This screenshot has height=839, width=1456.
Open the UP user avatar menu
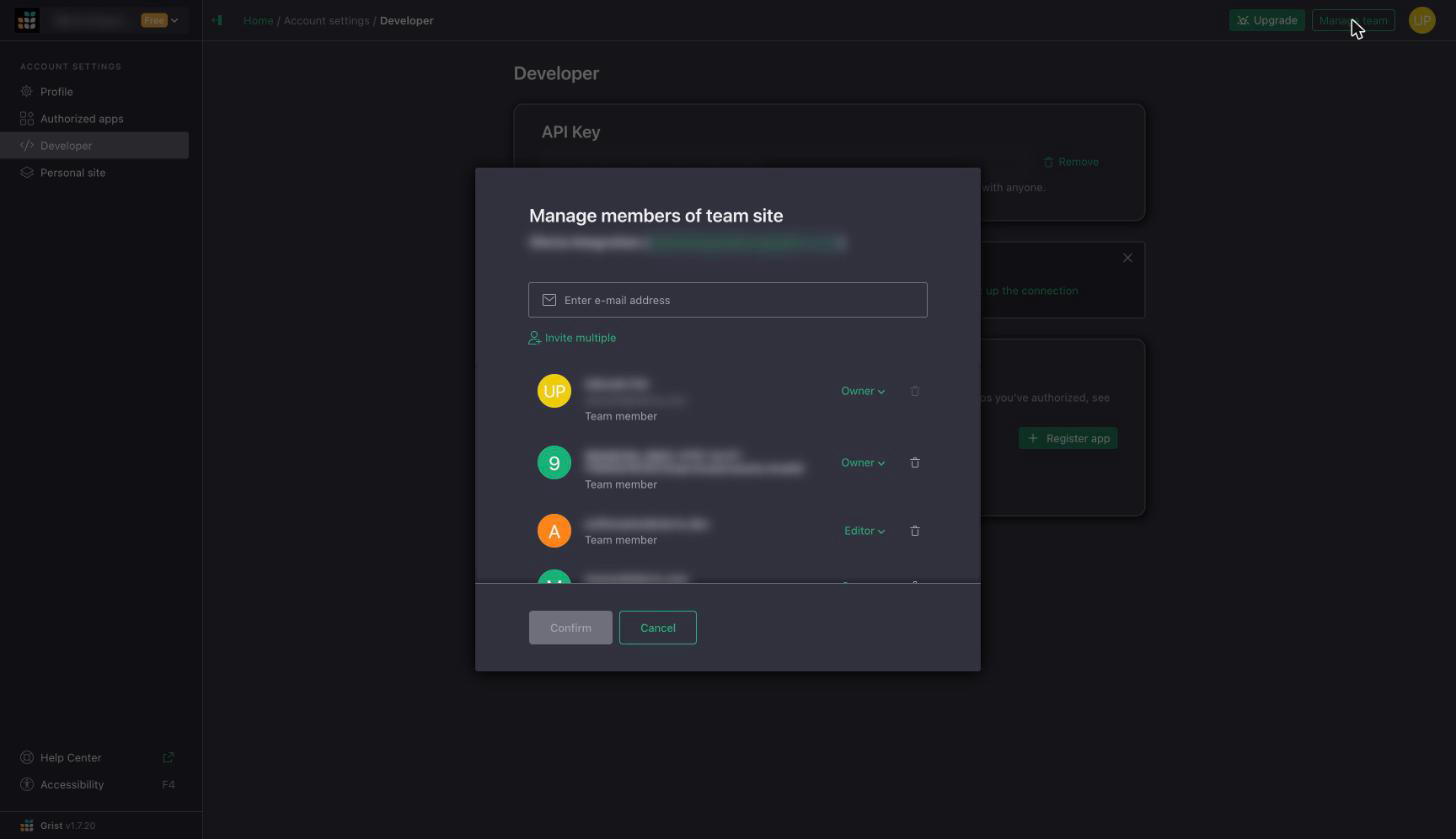click(1422, 20)
